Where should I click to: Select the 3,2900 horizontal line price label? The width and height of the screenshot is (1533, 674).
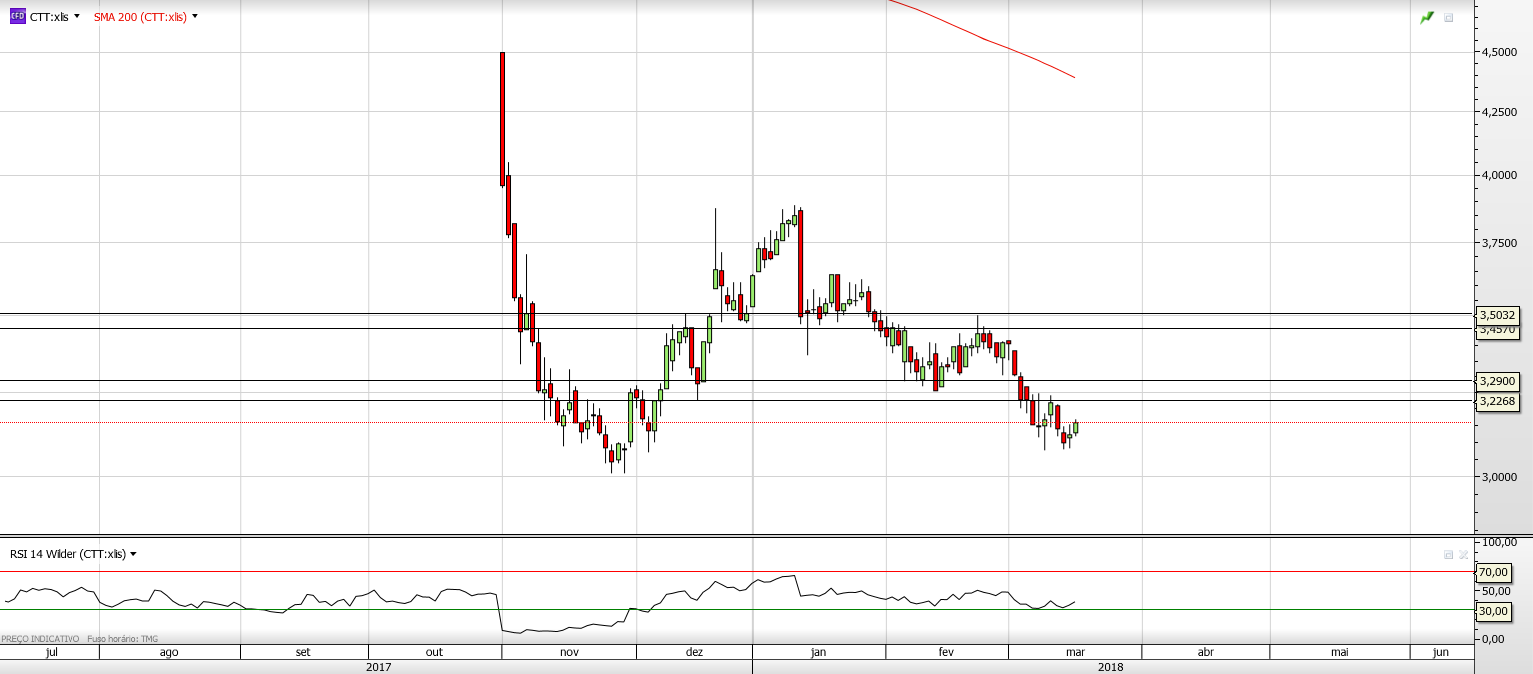click(1498, 380)
